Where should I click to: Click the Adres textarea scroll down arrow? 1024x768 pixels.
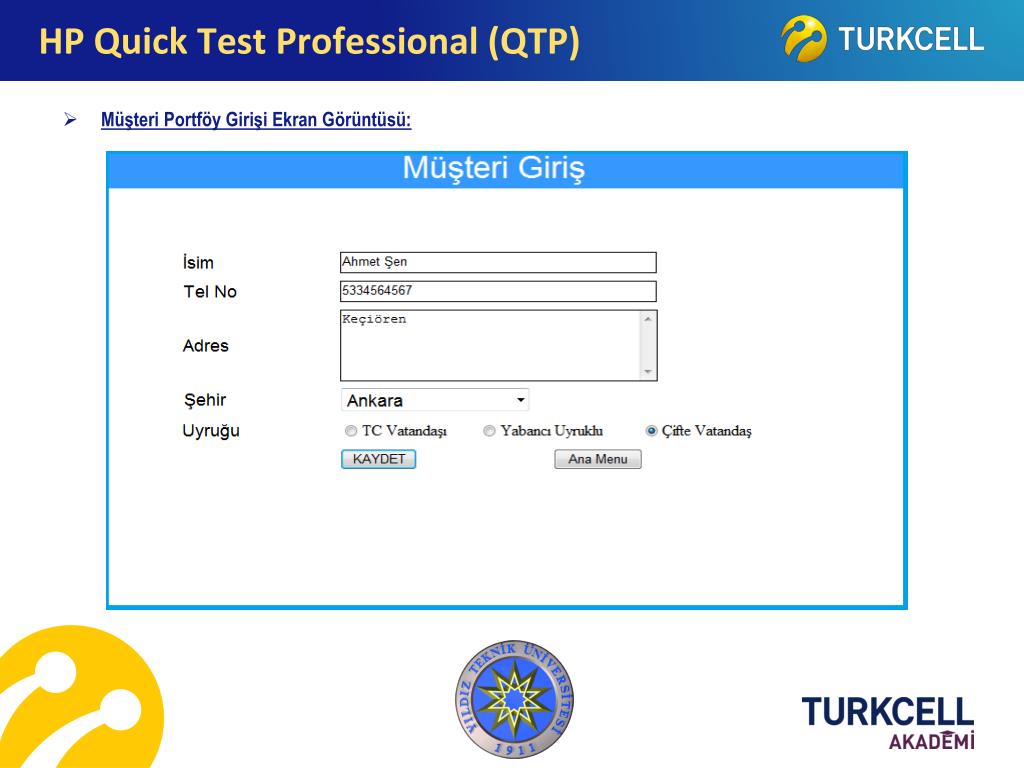[x=648, y=372]
